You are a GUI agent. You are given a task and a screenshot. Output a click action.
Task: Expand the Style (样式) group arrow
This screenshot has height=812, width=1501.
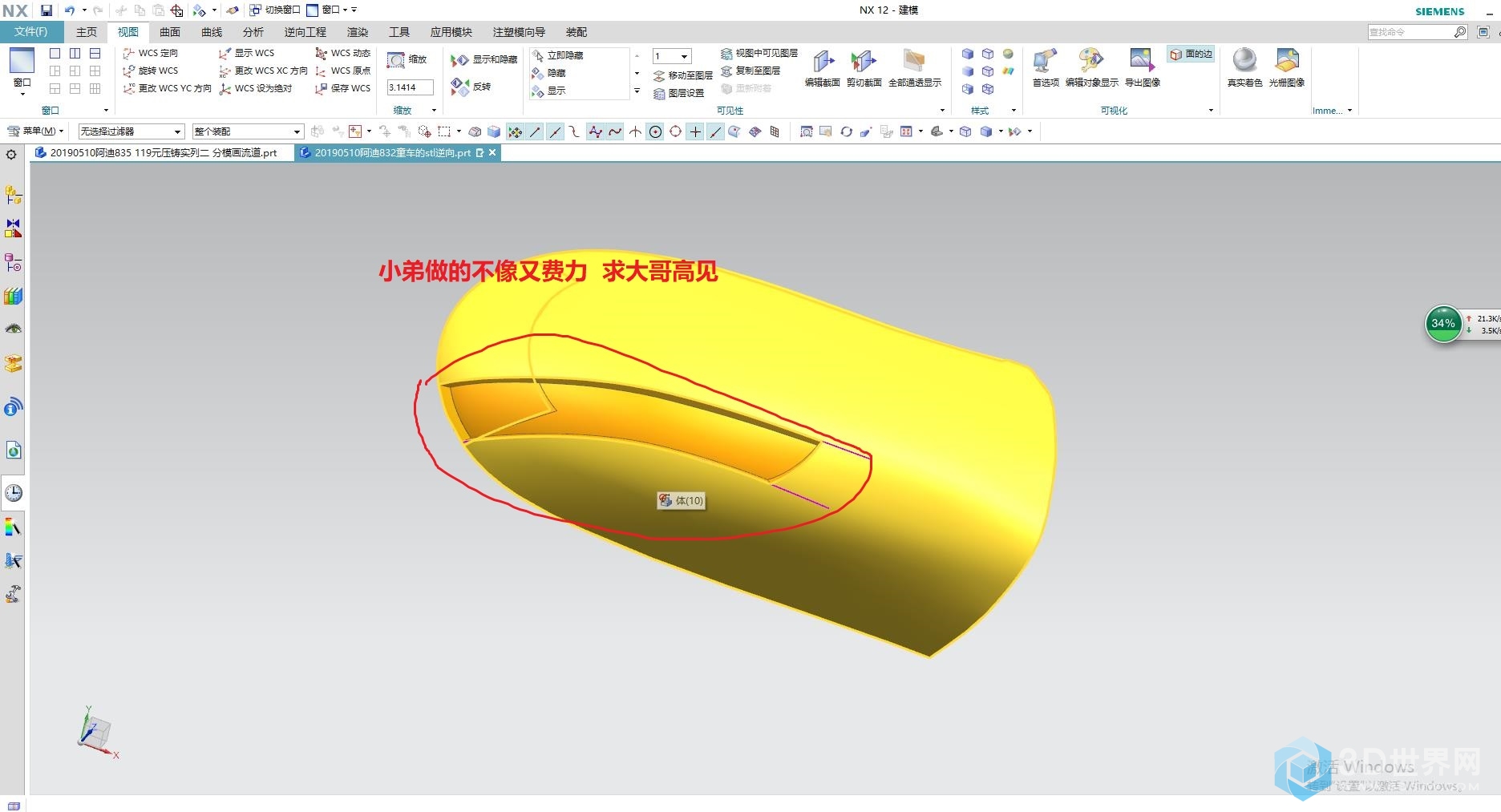pos(1013,111)
